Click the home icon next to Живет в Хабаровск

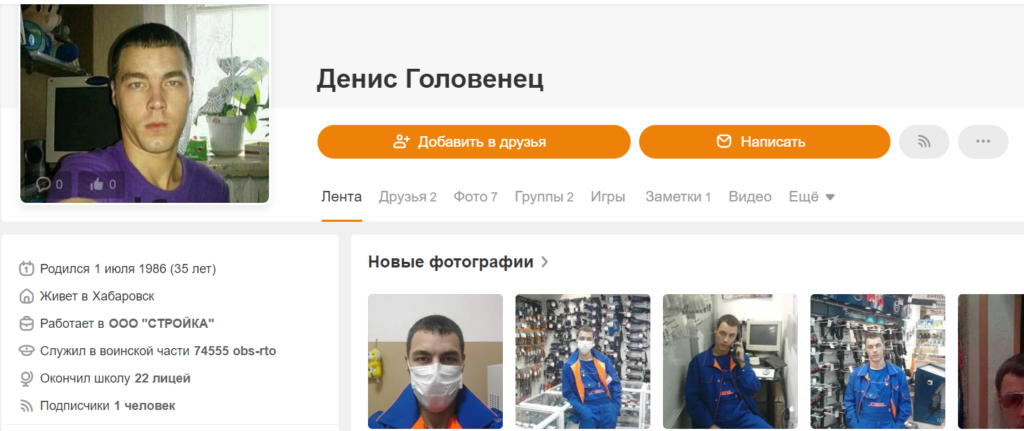(26, 296)
